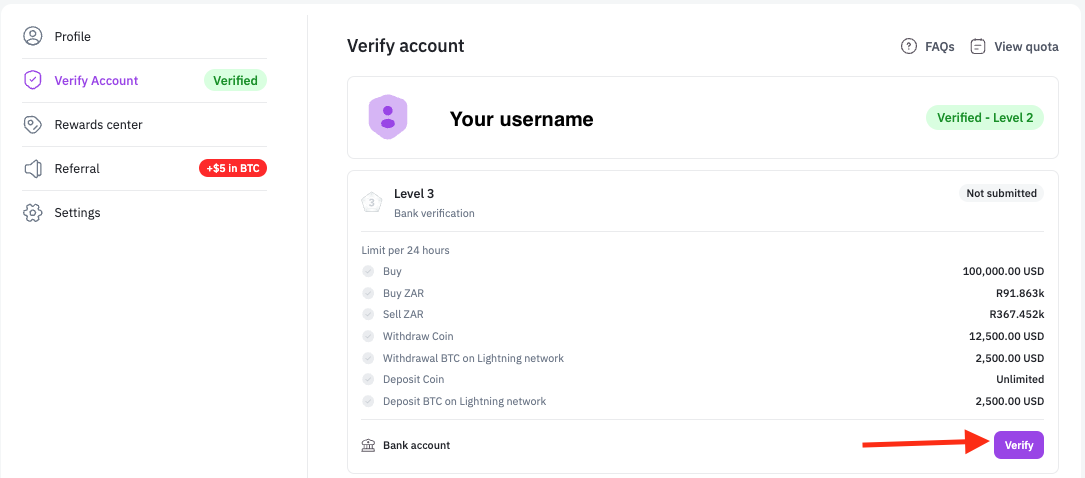The height and width of the screenshot is (478, 1085).
Task: Click the check circle beside Deposit Coin
Action: 368,379
